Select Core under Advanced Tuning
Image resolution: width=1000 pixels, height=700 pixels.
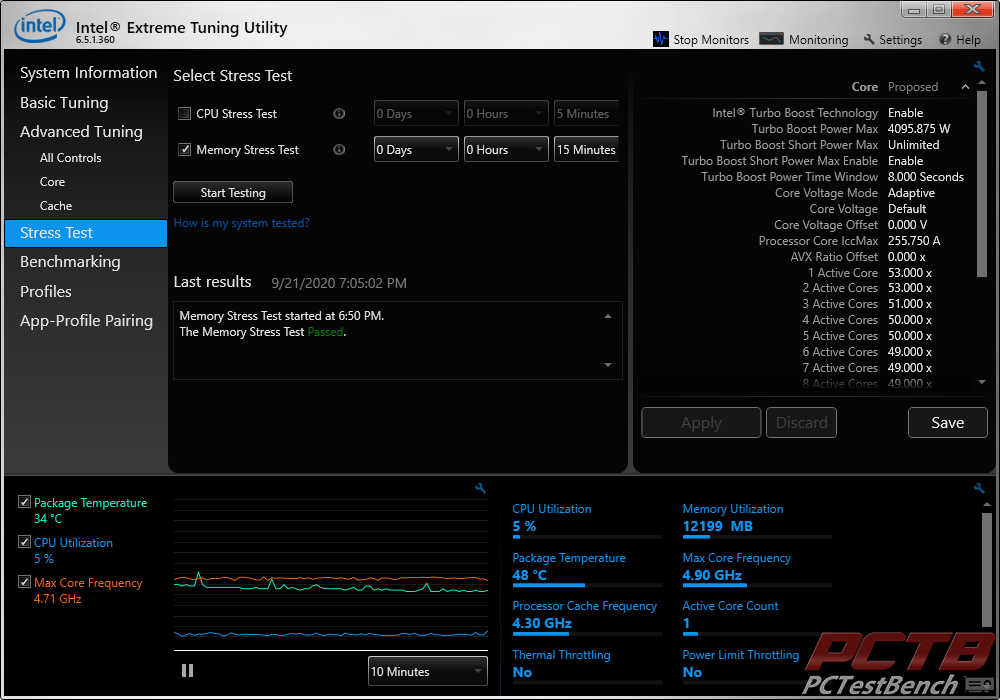52,182
